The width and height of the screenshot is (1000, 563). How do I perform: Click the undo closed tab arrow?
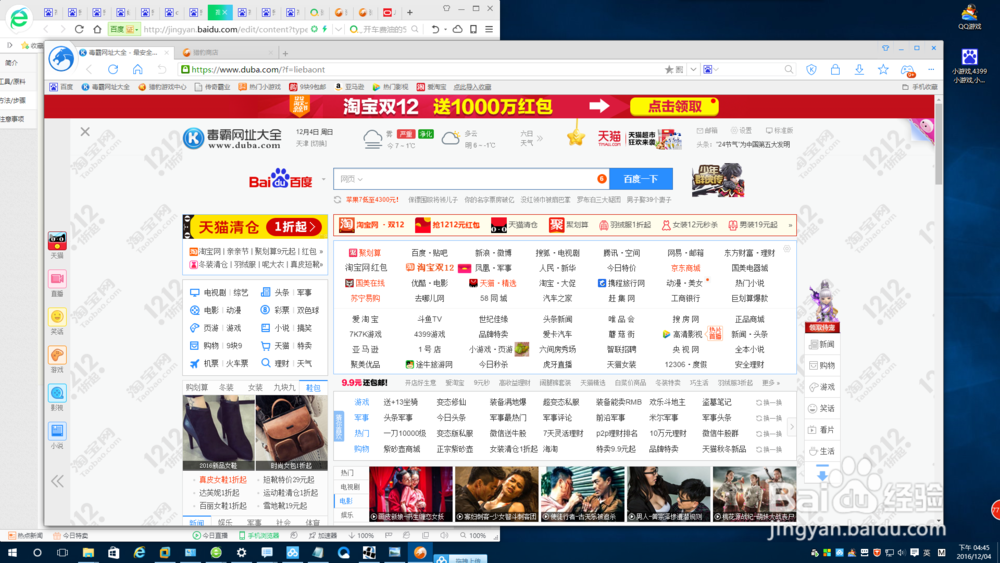pos(162,69)
